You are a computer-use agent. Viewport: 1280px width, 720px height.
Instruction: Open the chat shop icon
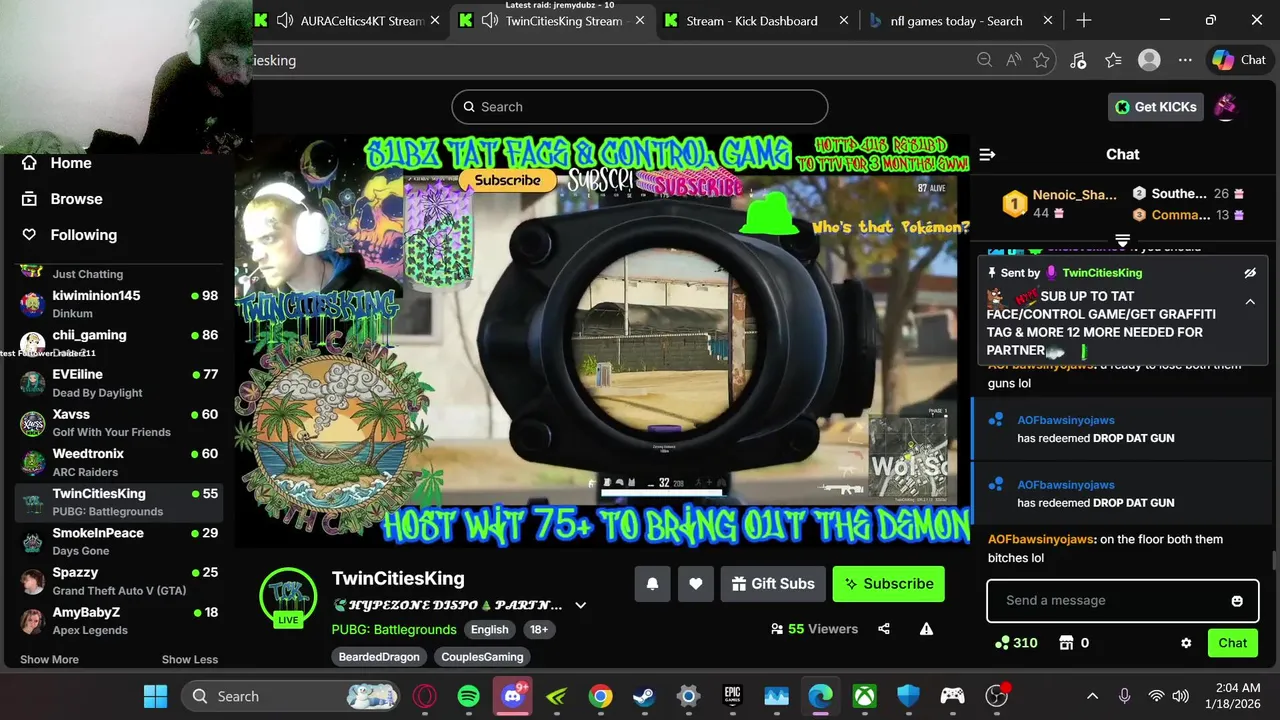[x=1066, y=643]
